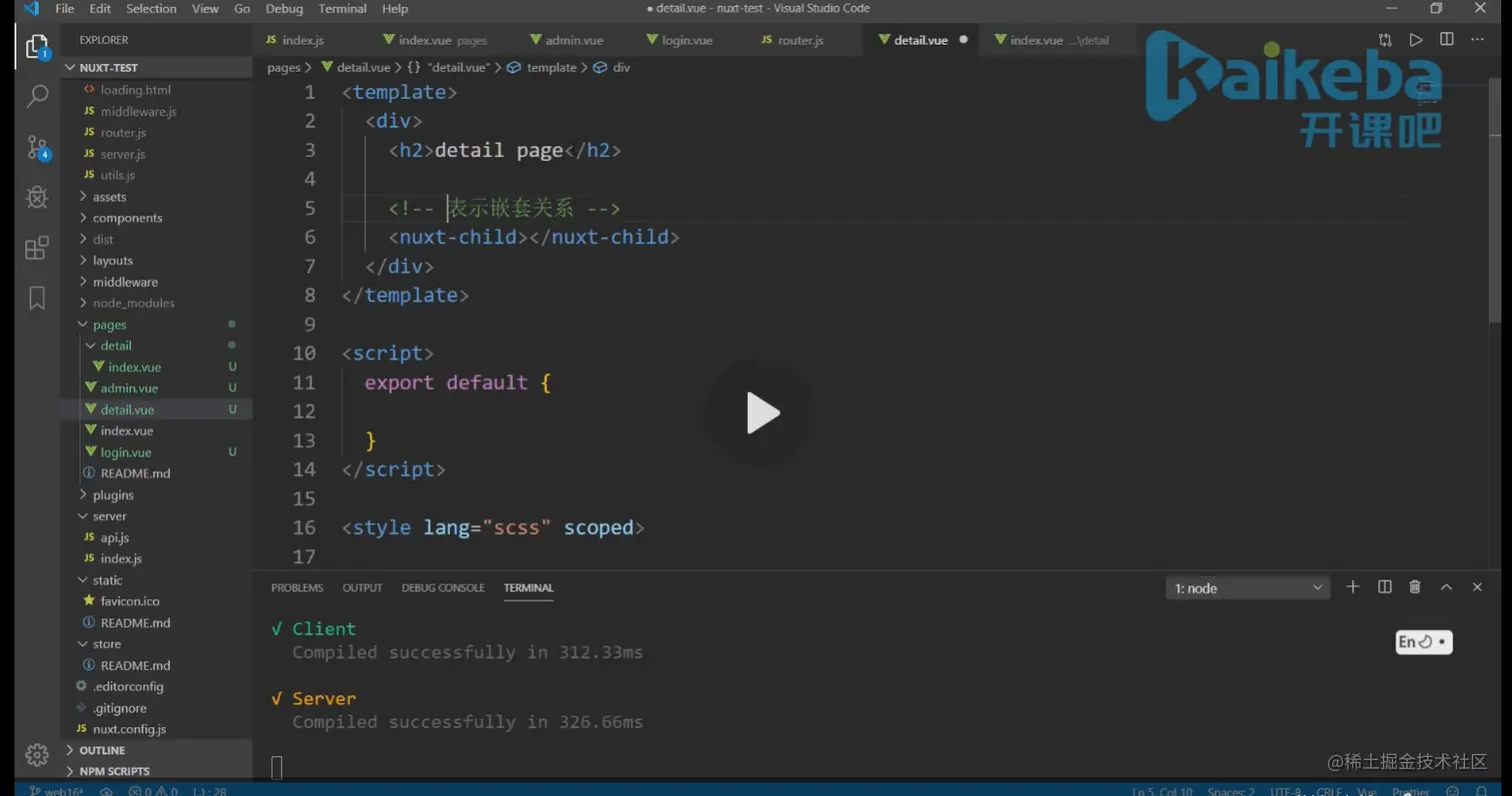Close the unsaved detail.vue tab via its dot

964,40
